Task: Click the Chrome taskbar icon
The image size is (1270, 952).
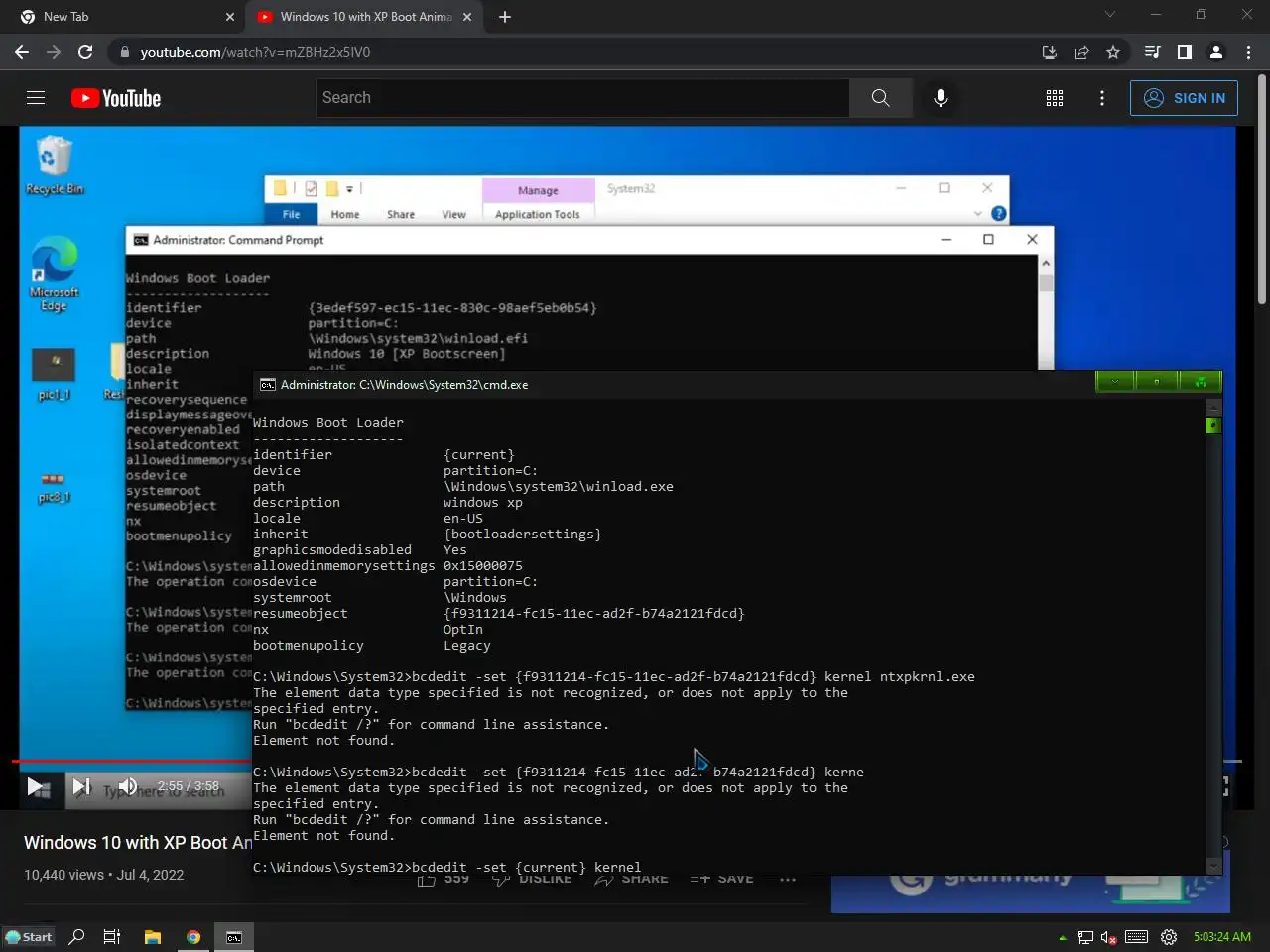Action: click(x=193, y=937)
